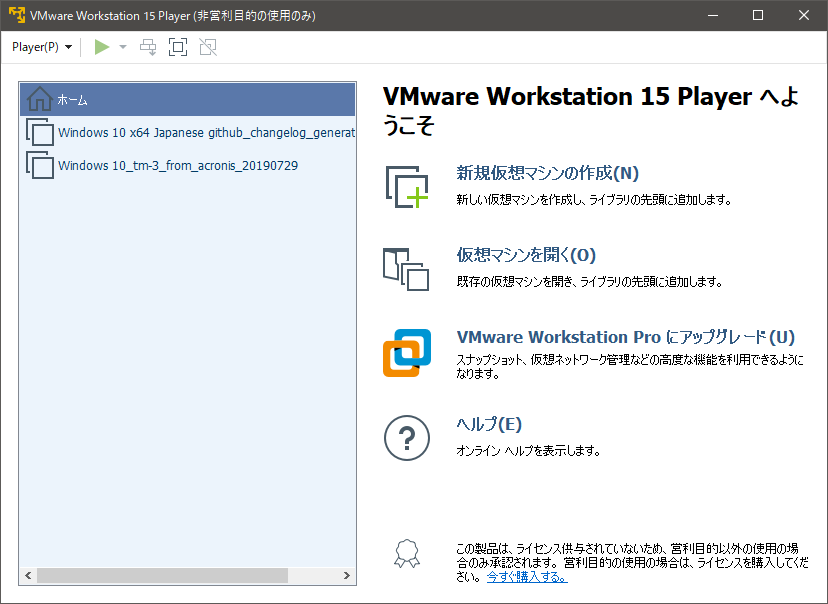Click the VMware title bar app icon
Screen dimensions: 828x604
[17, 15]
